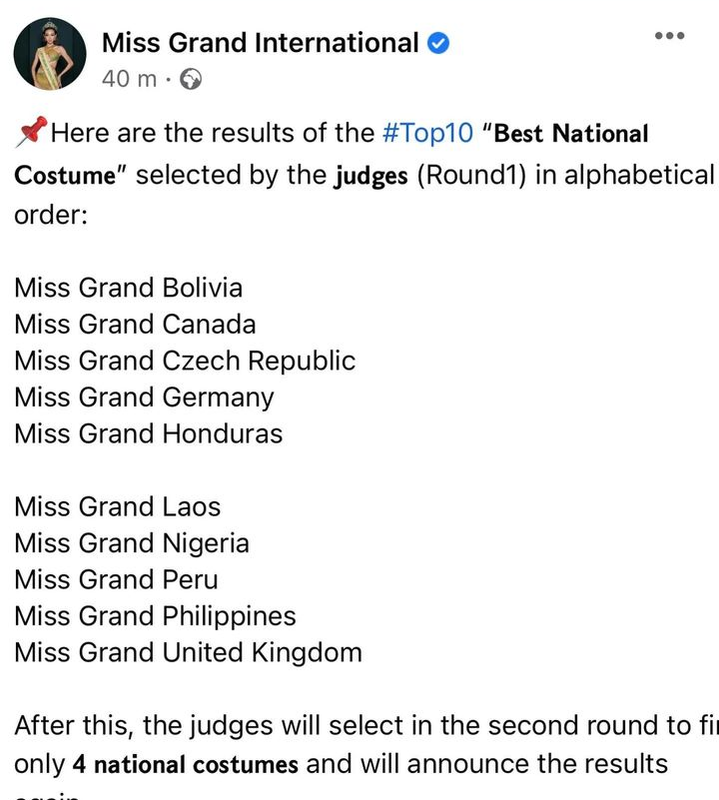
Task: Select the Miss Grand Honduras entry
Action: point(148,434)
